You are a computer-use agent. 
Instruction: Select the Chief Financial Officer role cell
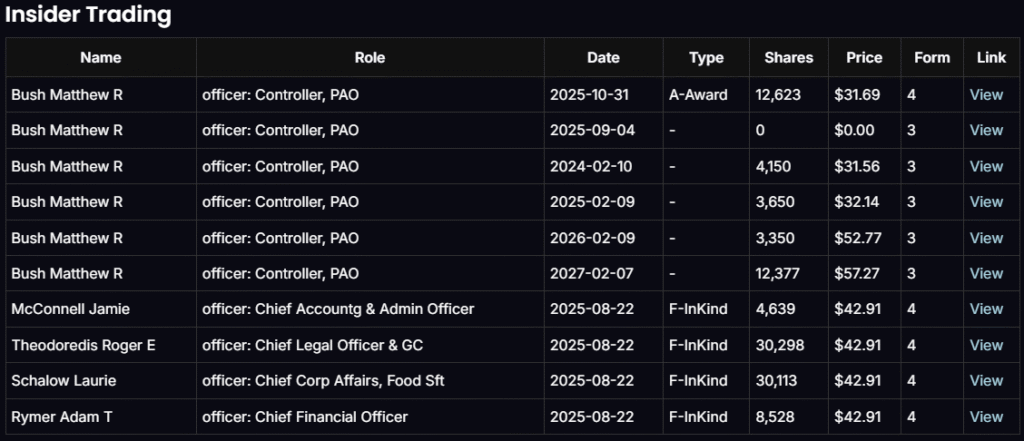(x=305, y=416)
